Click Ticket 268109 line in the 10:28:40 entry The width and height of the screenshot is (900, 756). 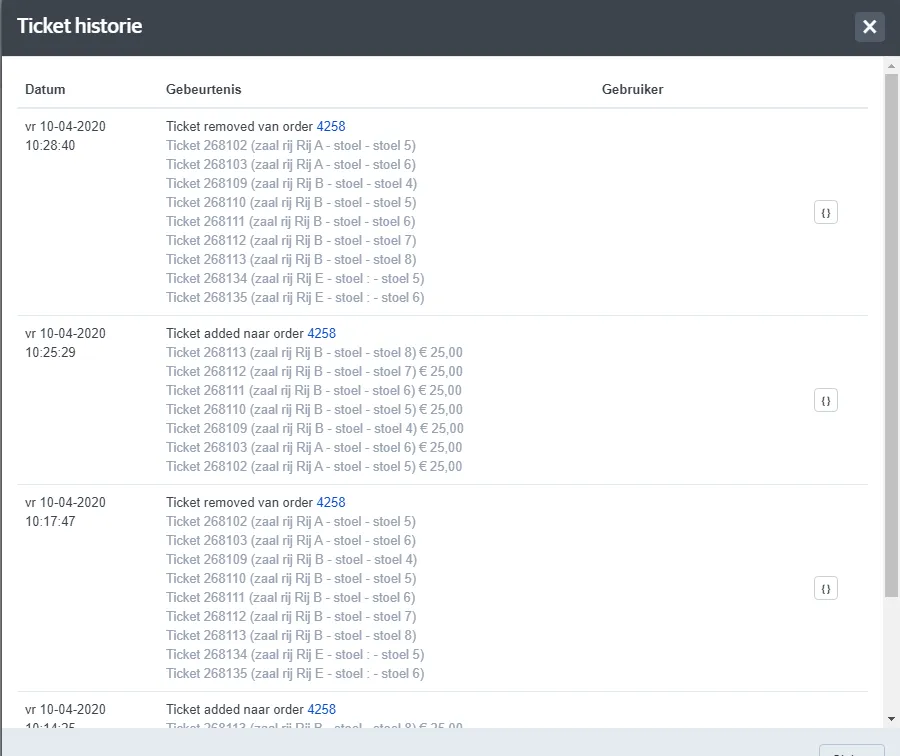[292, 184]
